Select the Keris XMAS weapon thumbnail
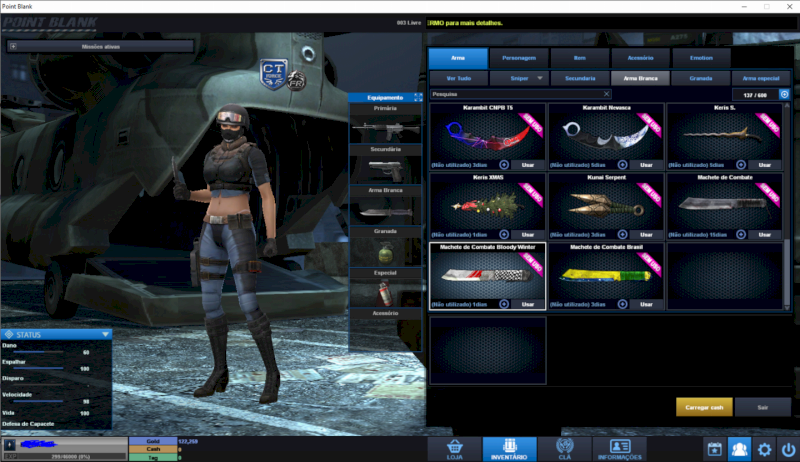The height and width of the screenshot is (462, 800). [488, 205]
